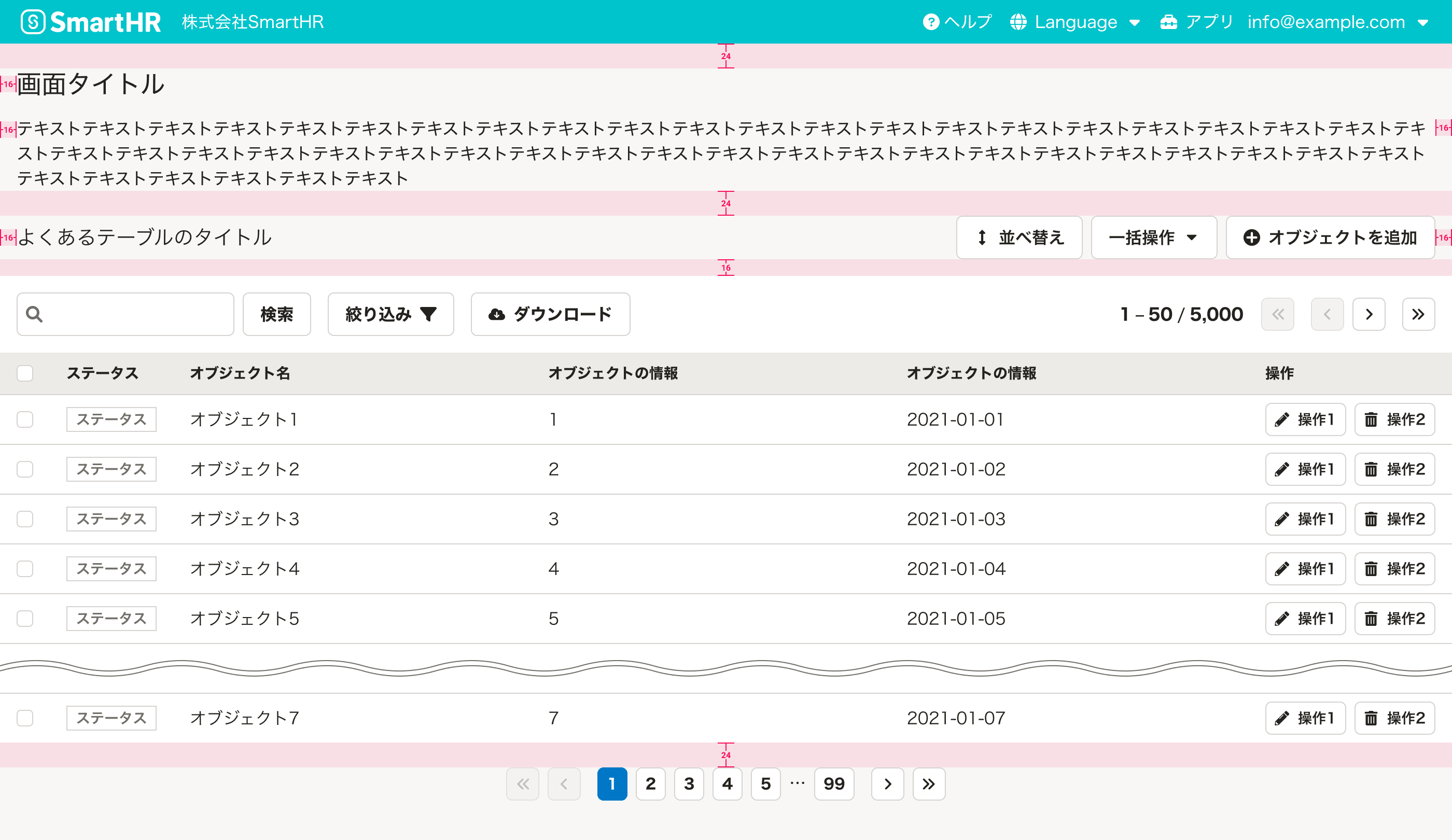Open the 絞り込み filter dropdown
The width and height of the screenshot is (1452, 840).
[390, 314]
